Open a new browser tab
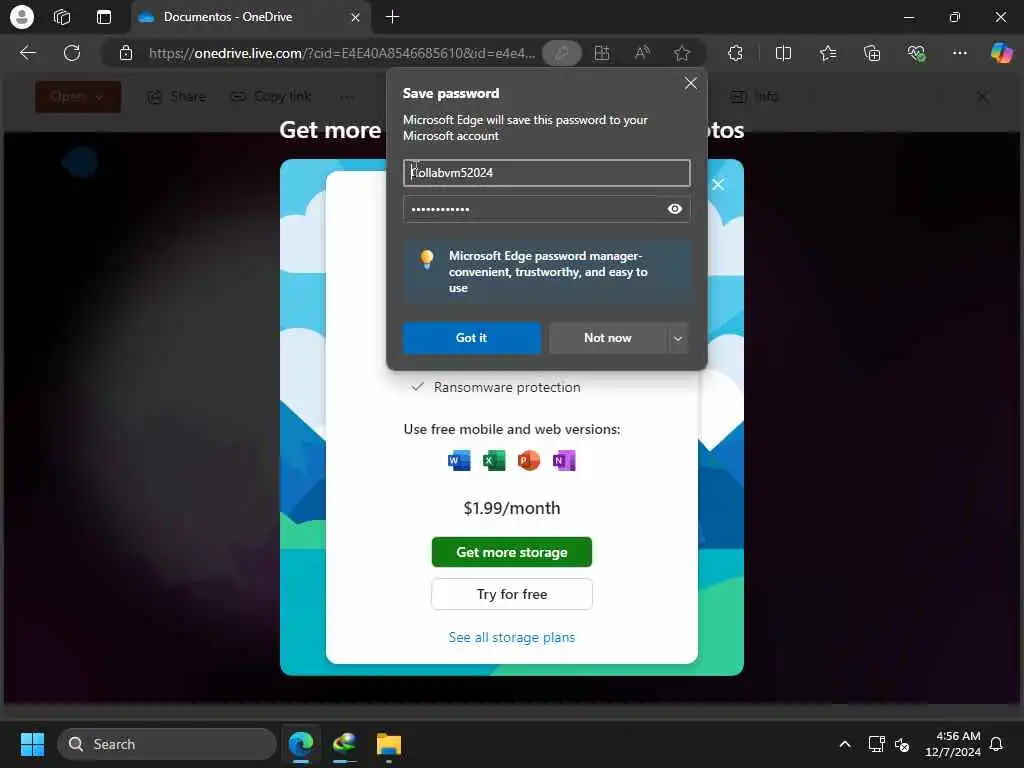The width and height of the screenshot is (1024, 768). point(392,17)
